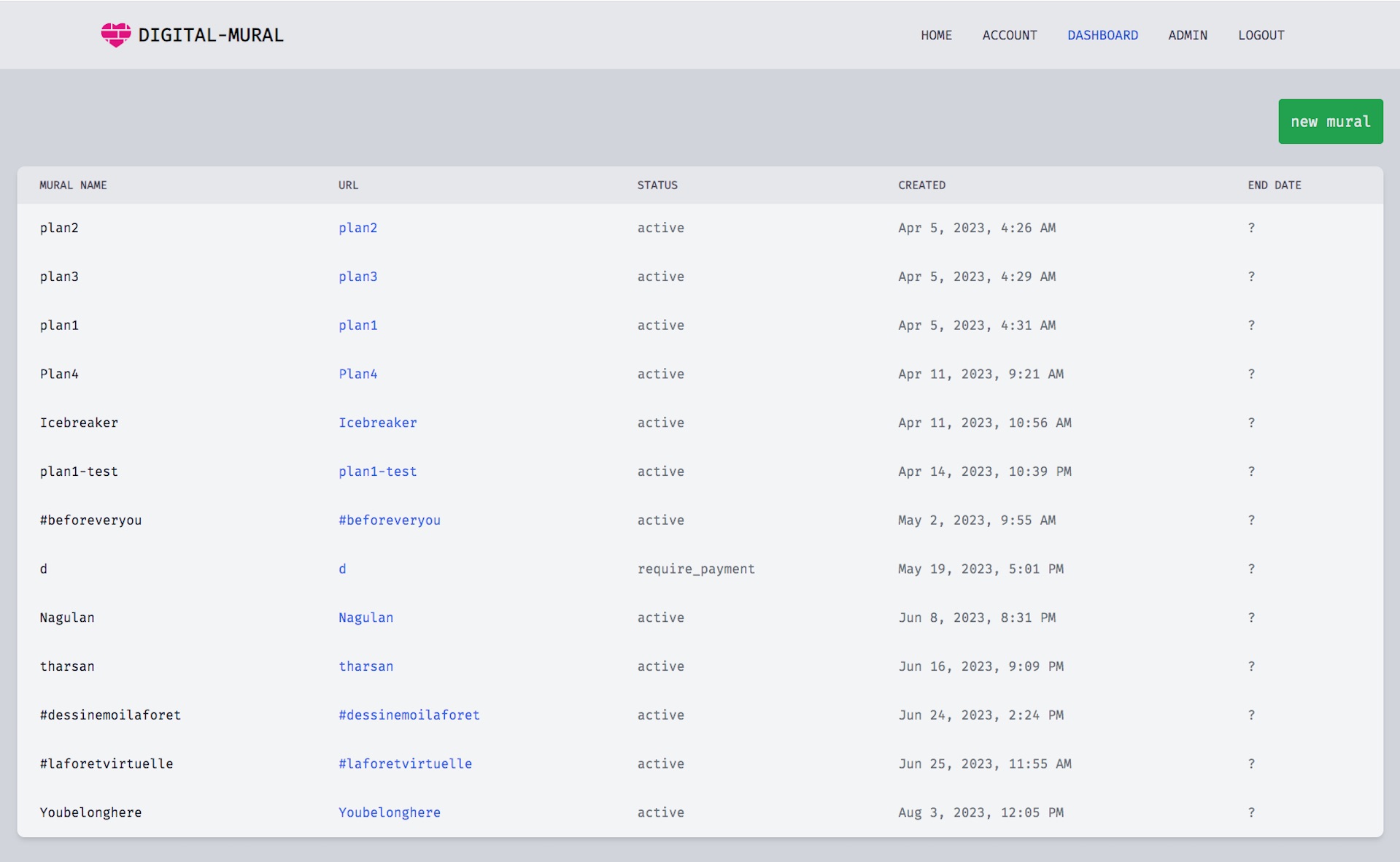Visit the #dessinemoilaforet mural link

pos(409,715)
